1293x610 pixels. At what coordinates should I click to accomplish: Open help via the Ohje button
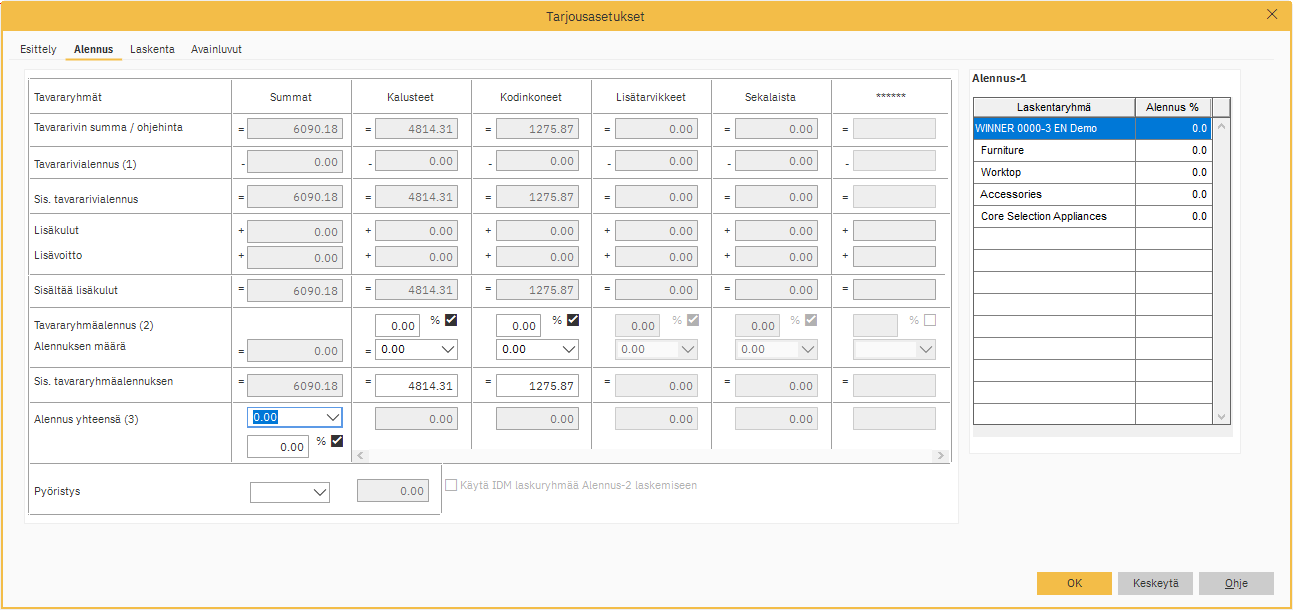pos(1236,583)
